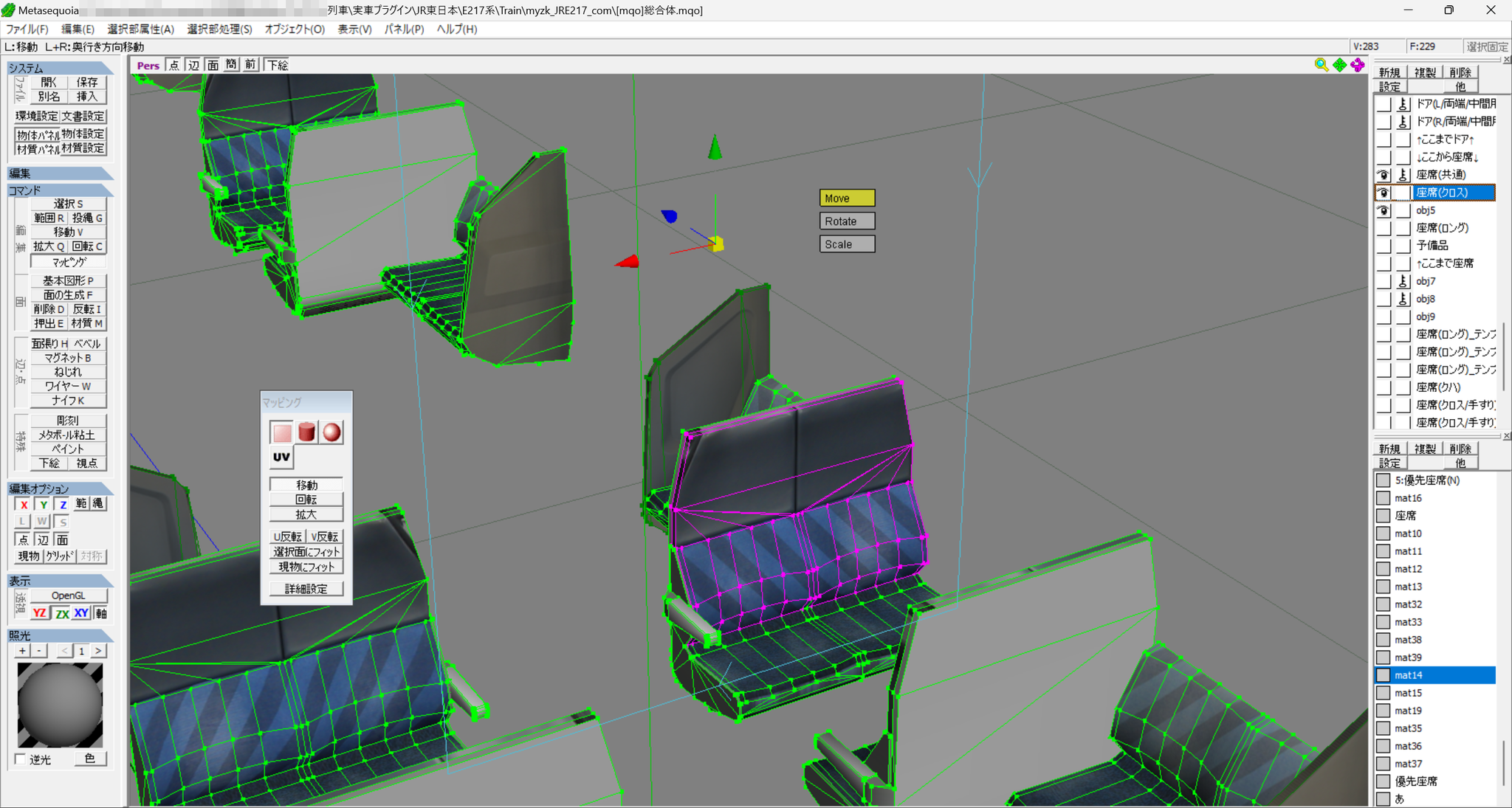
Task: Enable the 逆光 backlight checkbox
Action: point(21,759)
